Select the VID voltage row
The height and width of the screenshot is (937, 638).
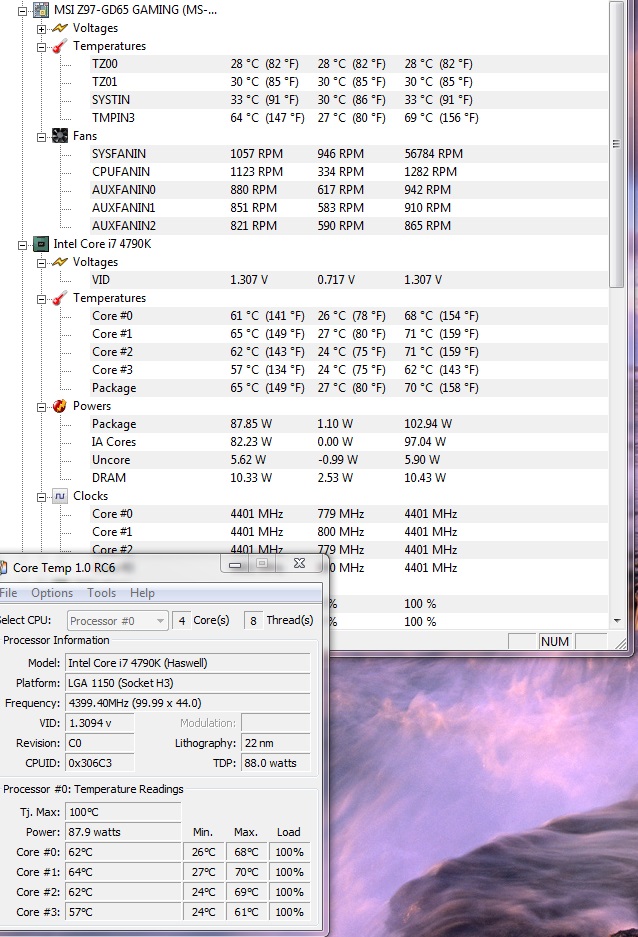click(x=348, y=280)
